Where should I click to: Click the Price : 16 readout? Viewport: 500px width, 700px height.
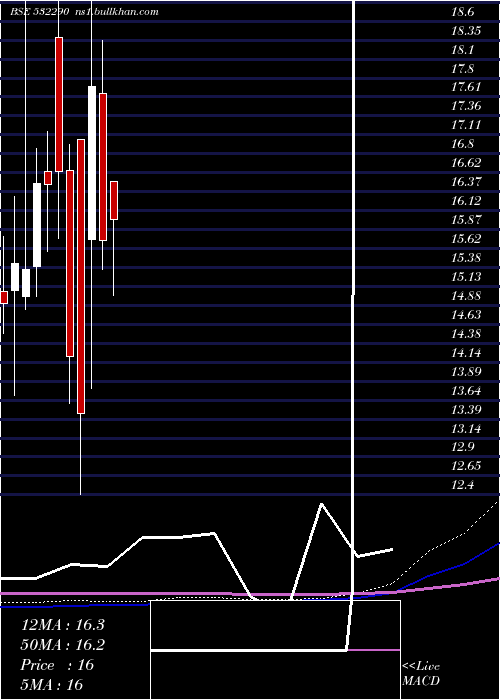(x=57, y=665)
